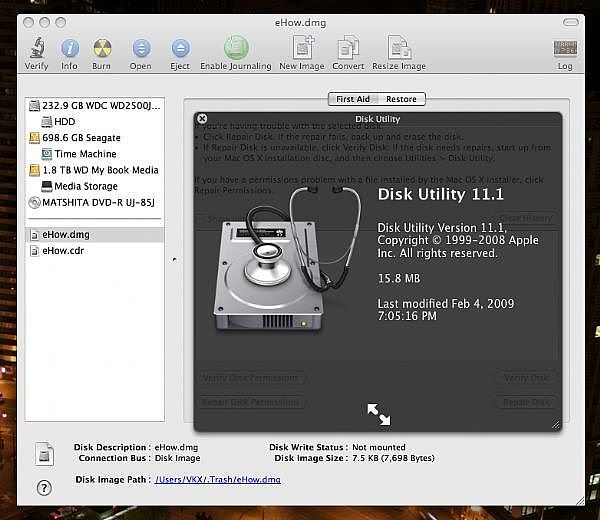Create a New Image
The image size is (600, 520).
pos(302,48)
